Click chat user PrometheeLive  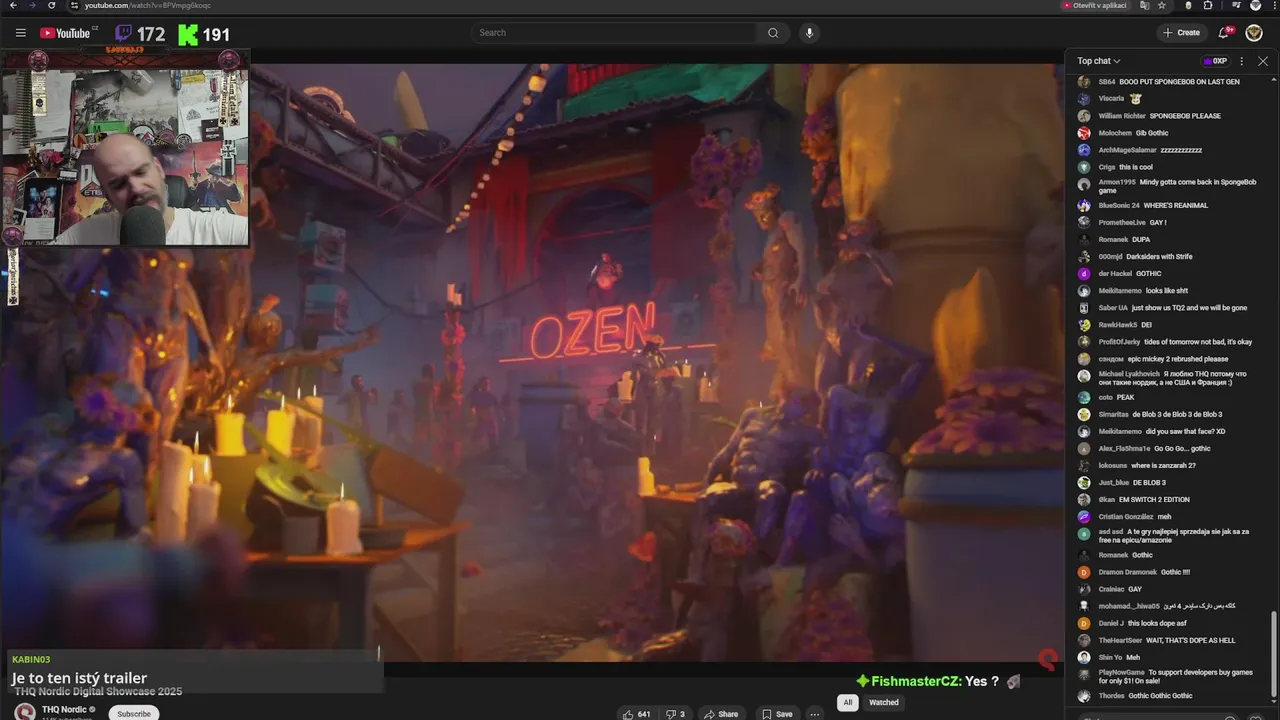[x=1122, y=222]
